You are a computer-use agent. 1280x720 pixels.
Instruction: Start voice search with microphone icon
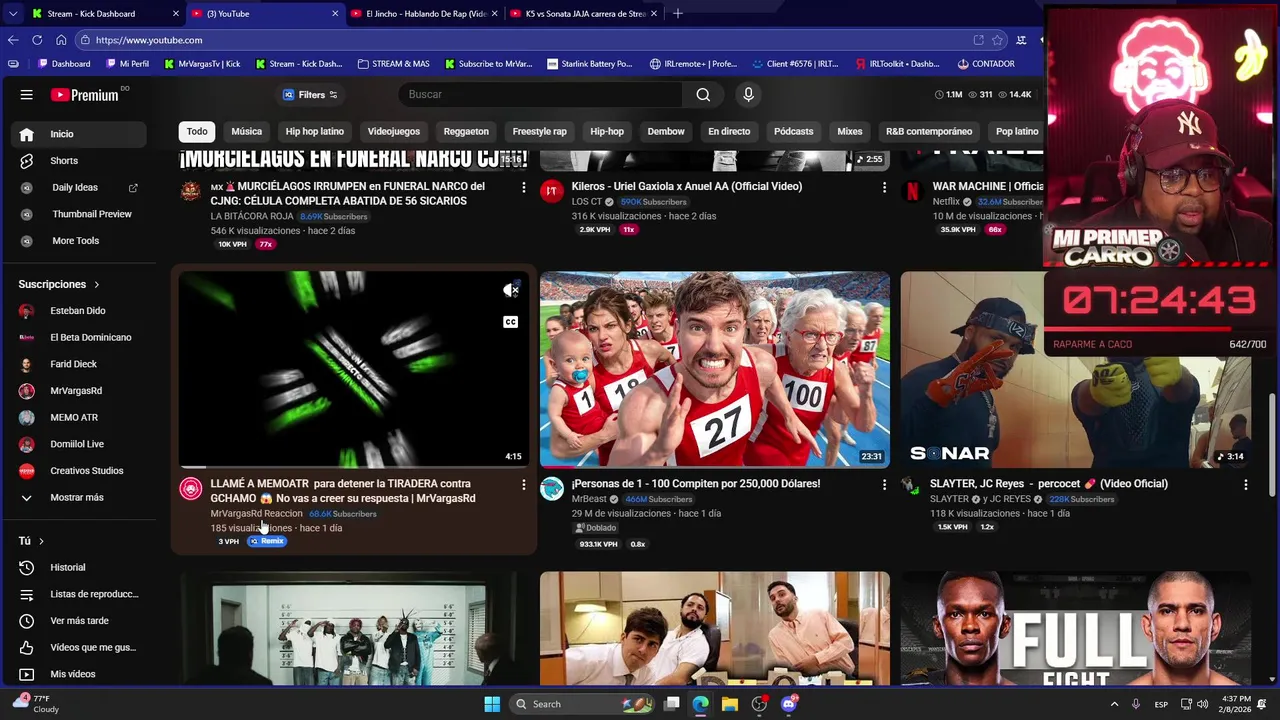coord(748,95)
